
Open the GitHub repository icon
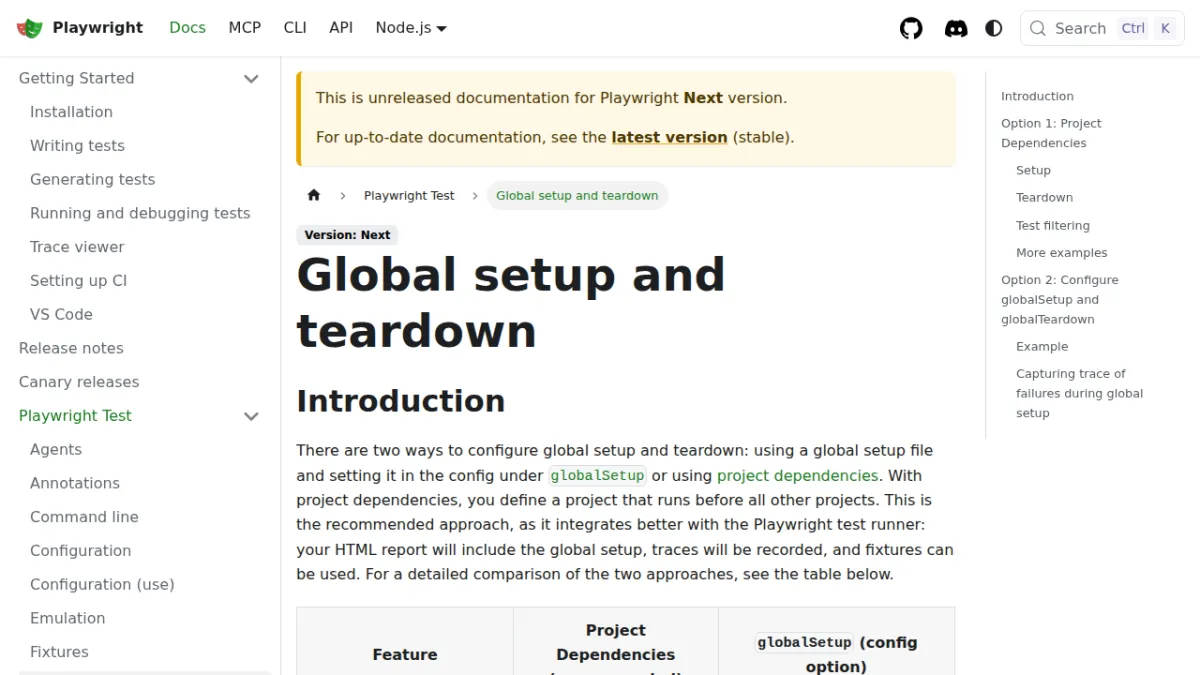[x=911, y=28]
